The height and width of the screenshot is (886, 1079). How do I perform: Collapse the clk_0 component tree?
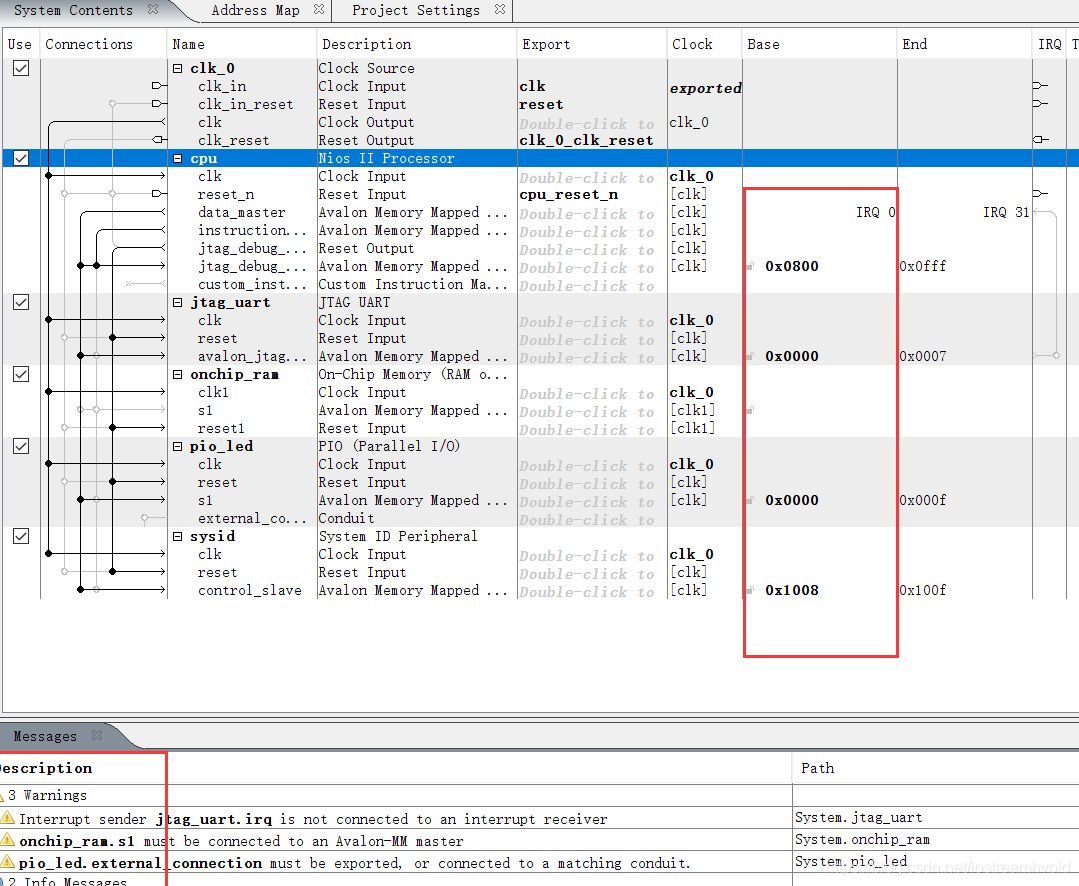point(178,68)
